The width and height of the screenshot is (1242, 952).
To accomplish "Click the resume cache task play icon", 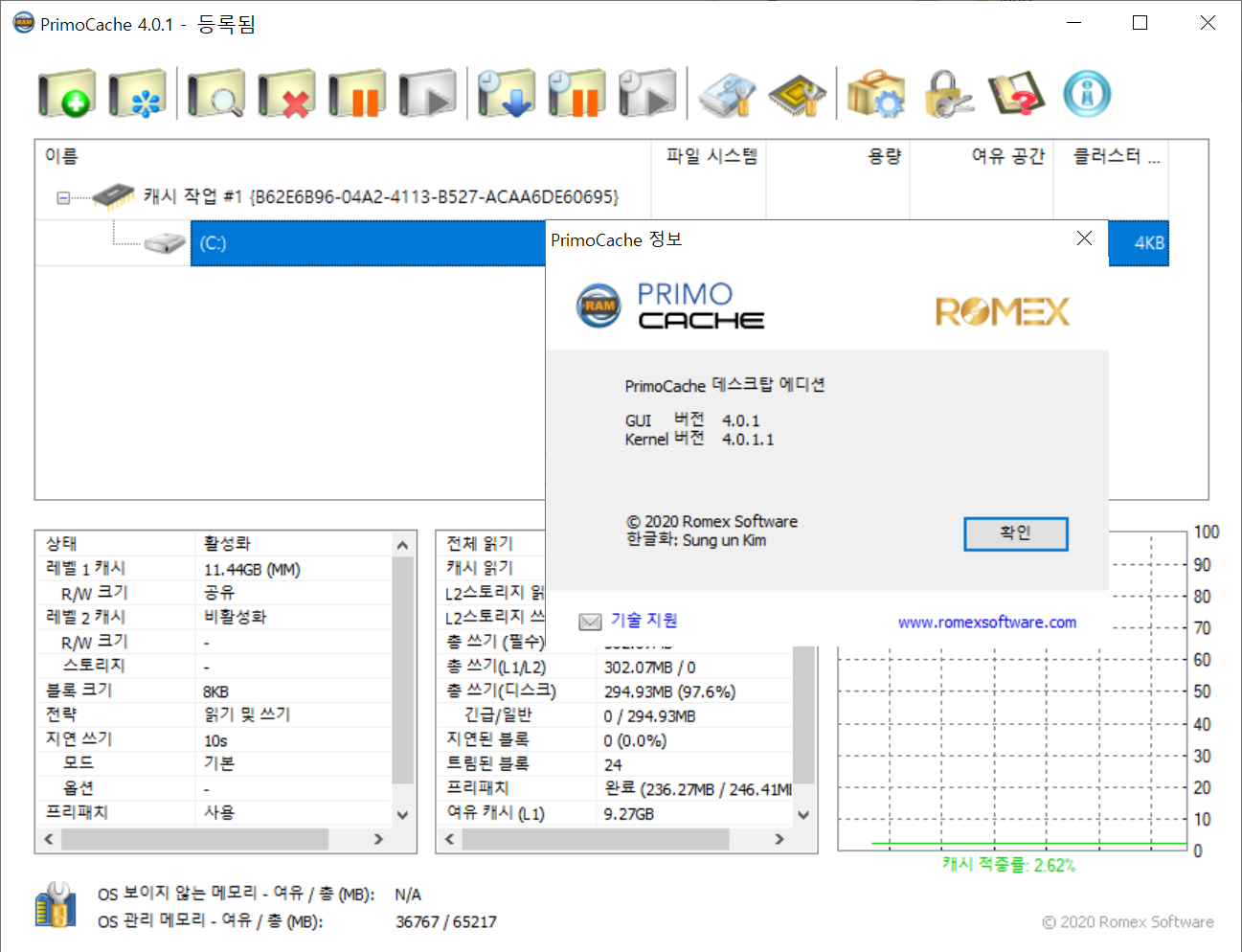I will click(x=428, y=94).
